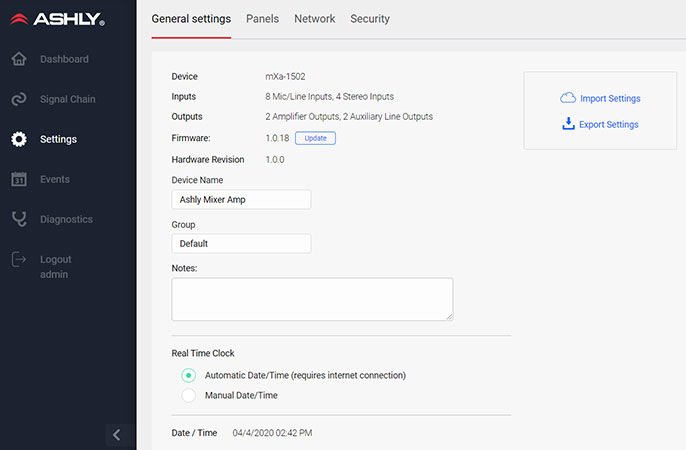Screen dimensions: 686x450
Task: Click into the Notes text area
Action: (312, 299)
